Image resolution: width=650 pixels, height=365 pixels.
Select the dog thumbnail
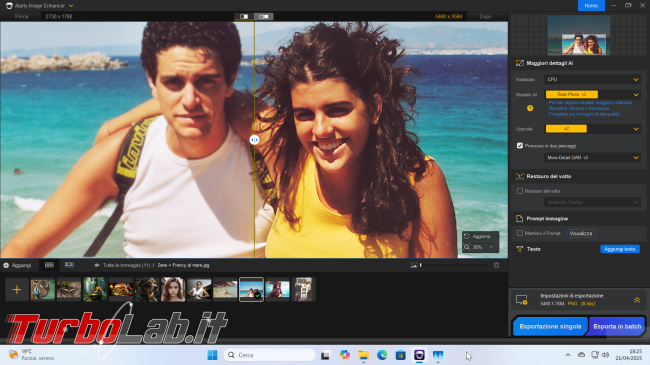(147, 289)
